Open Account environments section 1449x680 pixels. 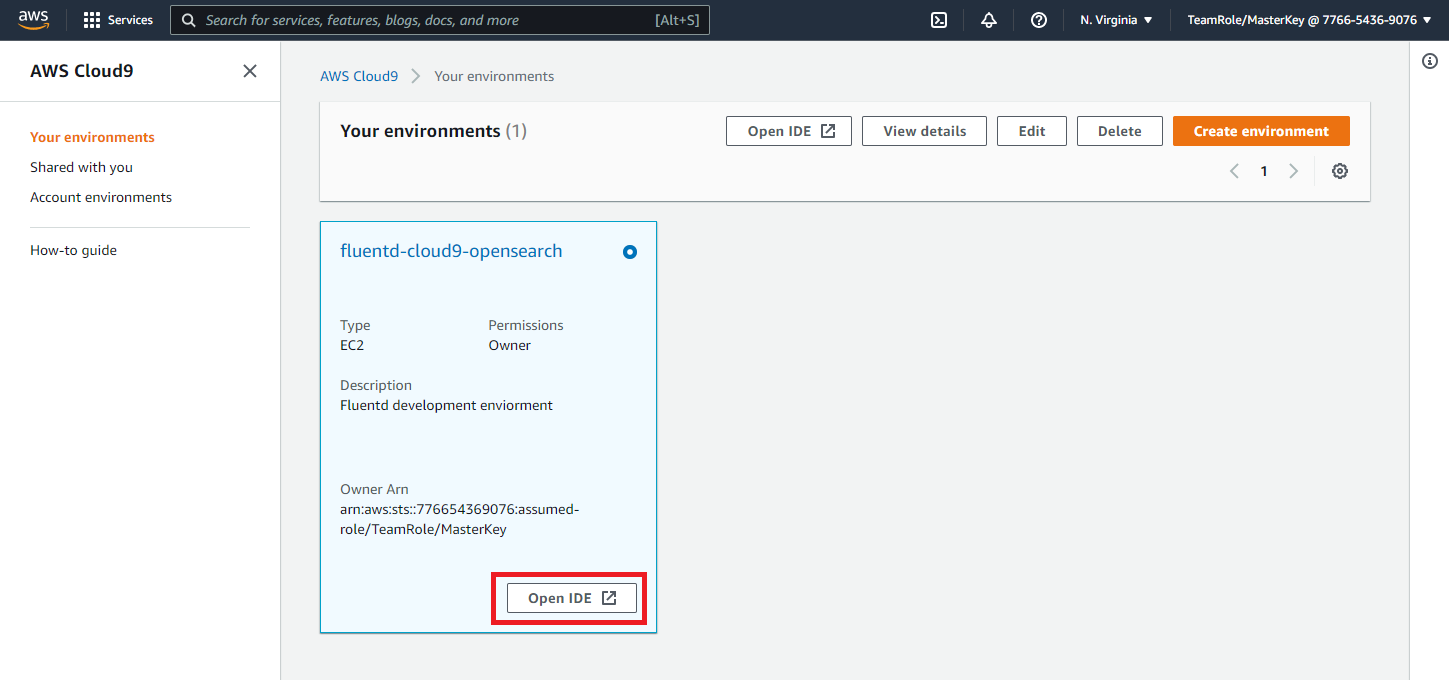(x=101, y=197)
